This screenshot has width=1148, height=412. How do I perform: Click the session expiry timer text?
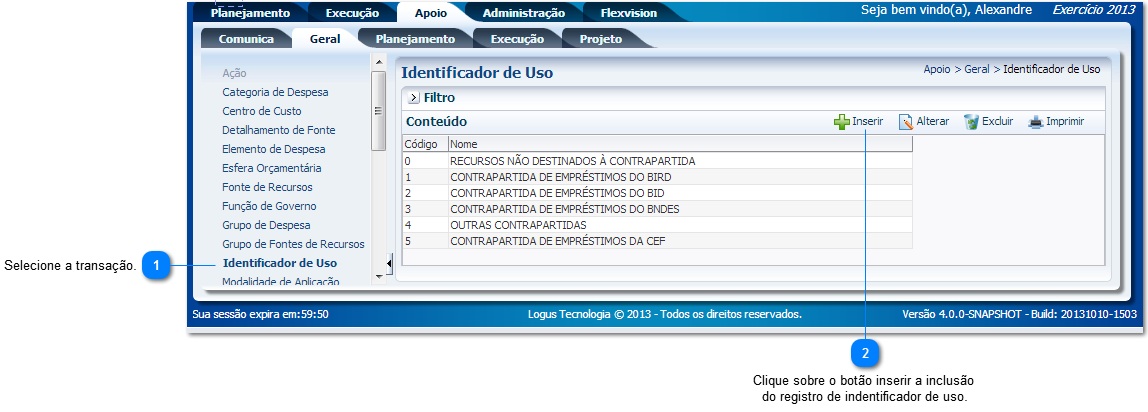pyautogui.click(x=260, y=315)
